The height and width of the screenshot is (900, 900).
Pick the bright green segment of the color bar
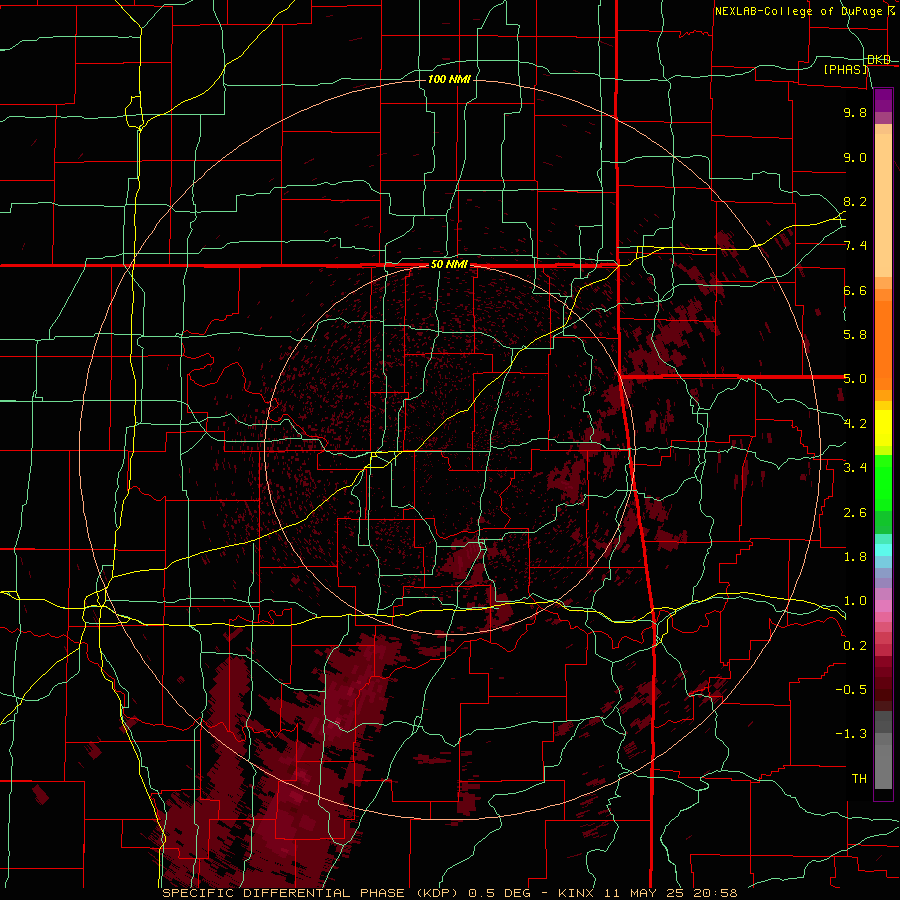(x=883, y=482)
